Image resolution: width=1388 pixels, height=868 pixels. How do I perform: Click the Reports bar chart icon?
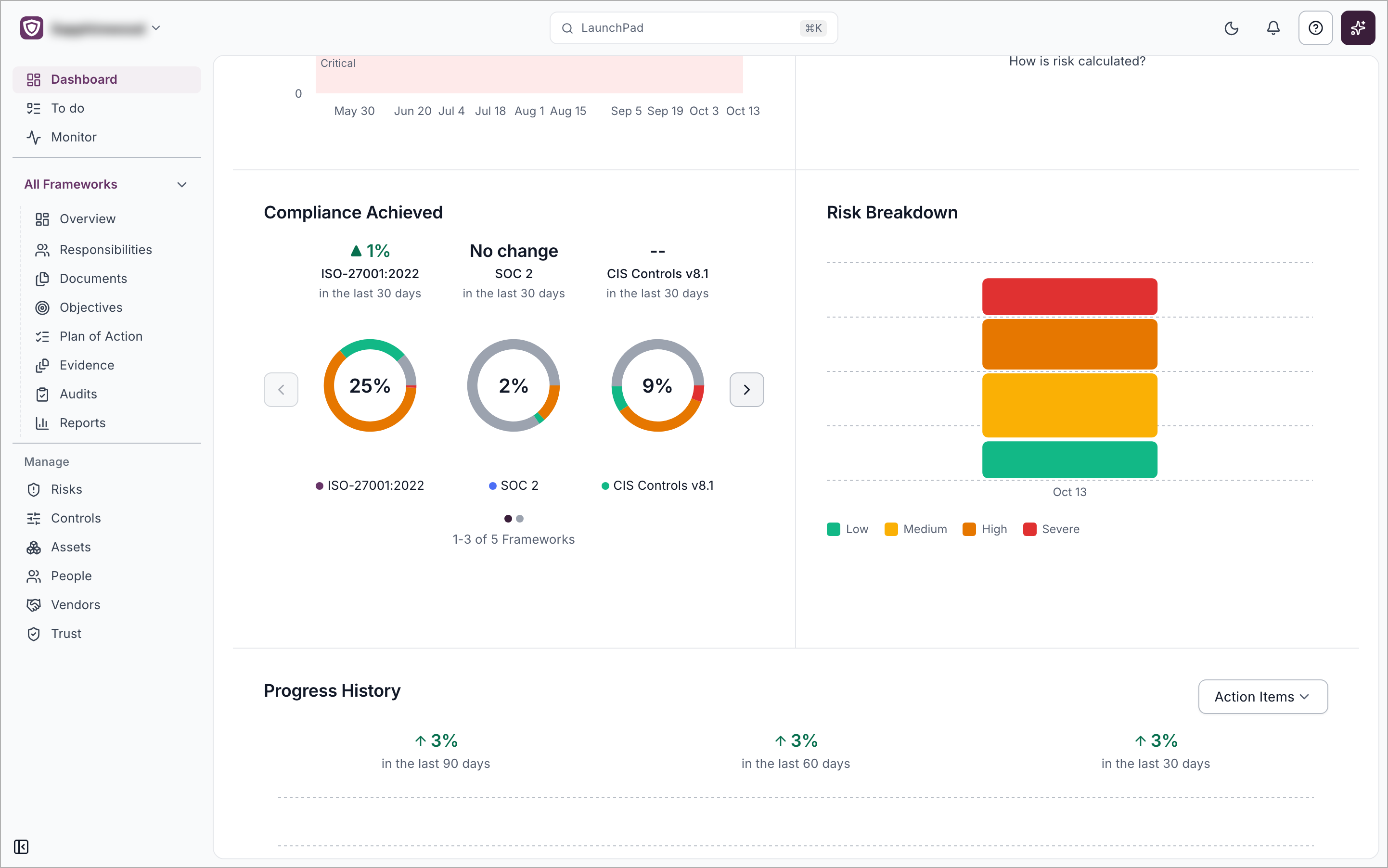42,423
